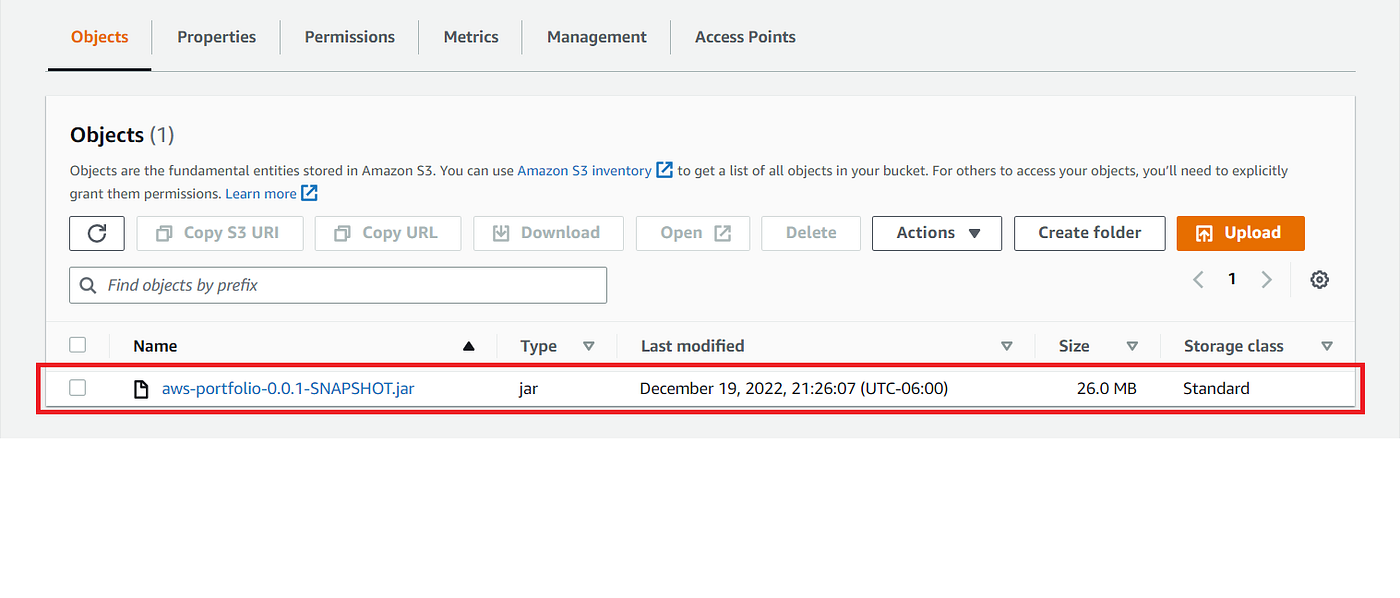
Task: Click the Name column header
Action: tap(155, 346)
